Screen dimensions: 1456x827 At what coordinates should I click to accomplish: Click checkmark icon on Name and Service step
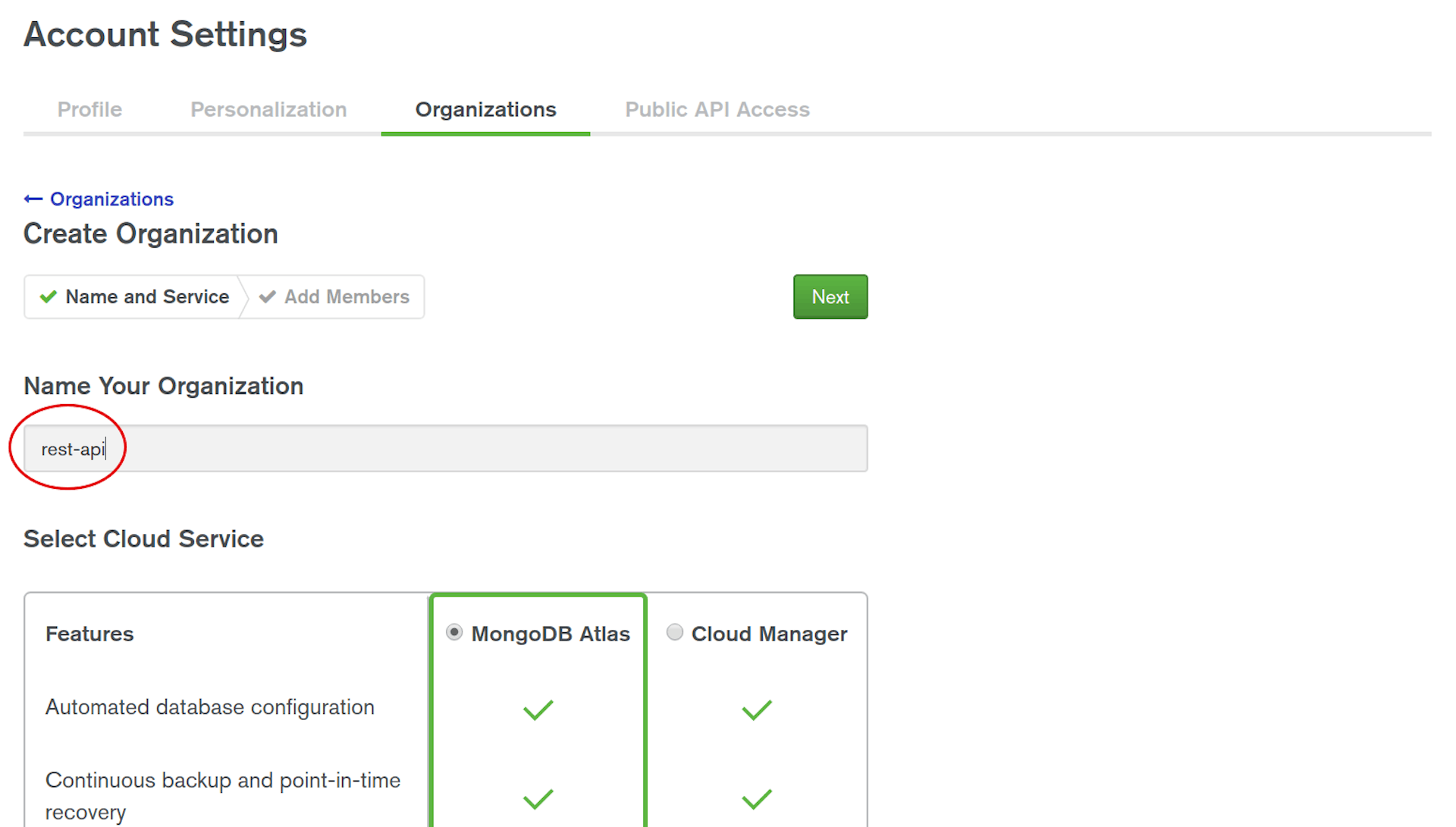tap(48, 296)
